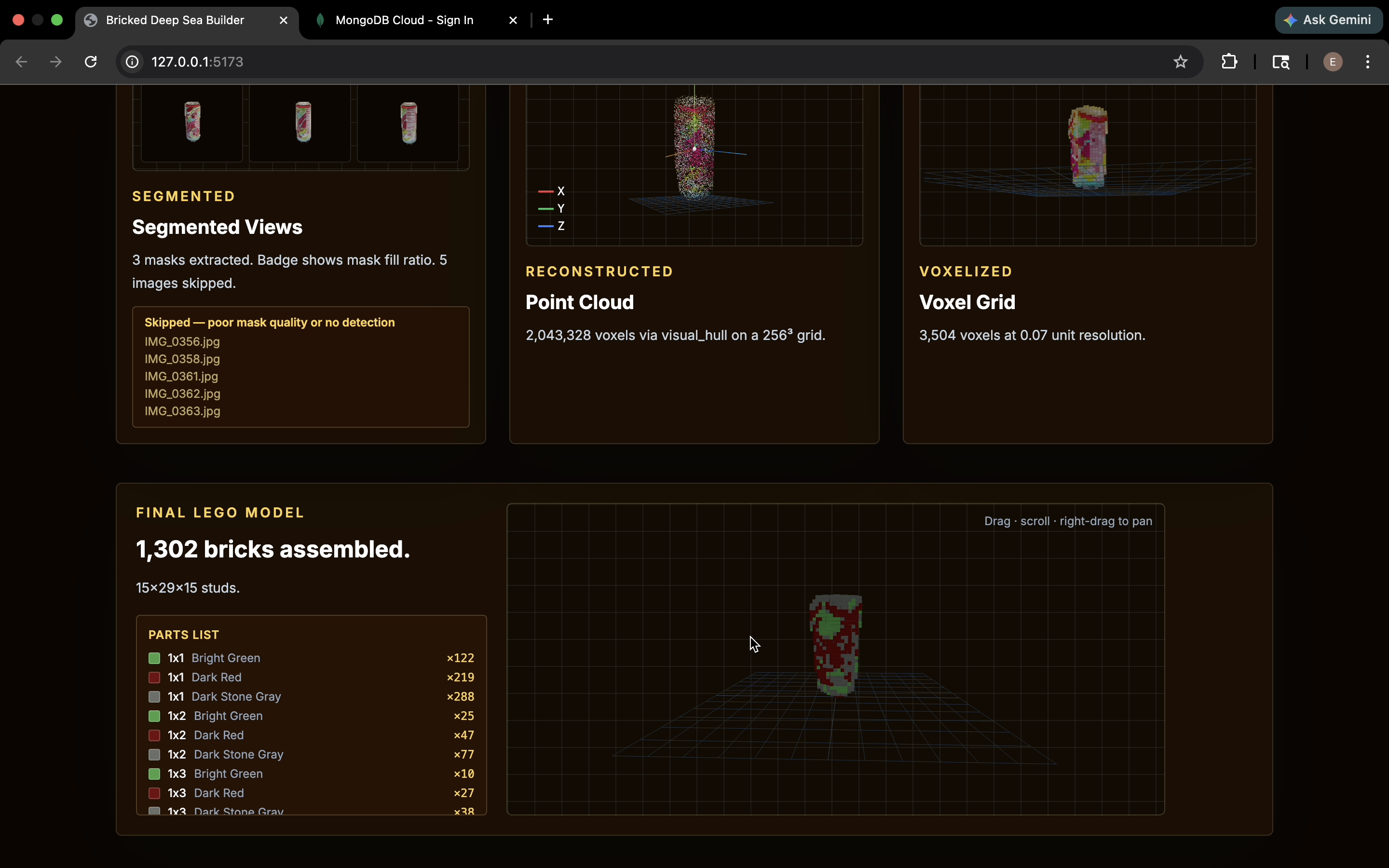Open the tab search icon in toolbar

[1280, 61]
